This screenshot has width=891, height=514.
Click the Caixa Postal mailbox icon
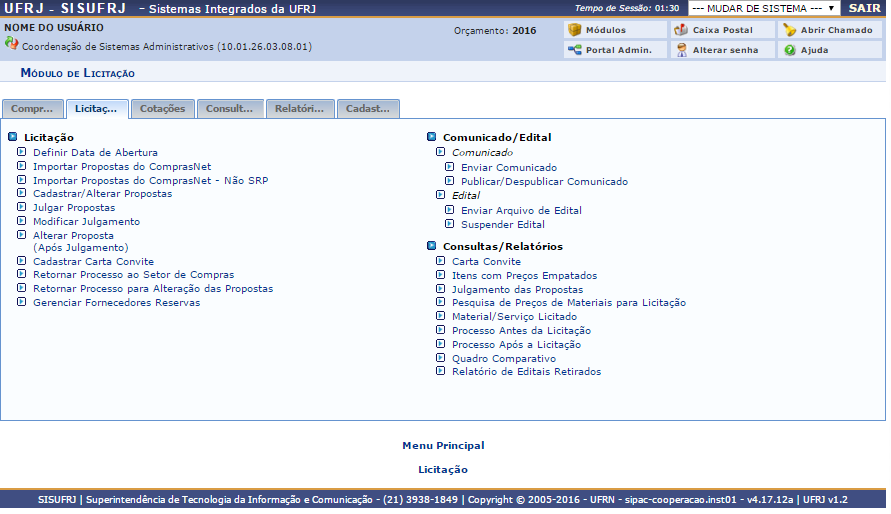coord(681,30)
